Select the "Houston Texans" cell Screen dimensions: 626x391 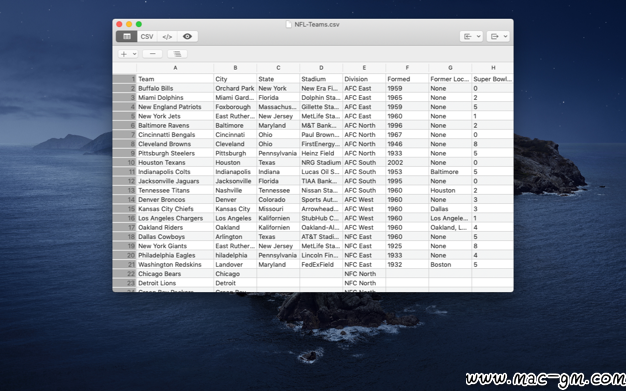175,163
